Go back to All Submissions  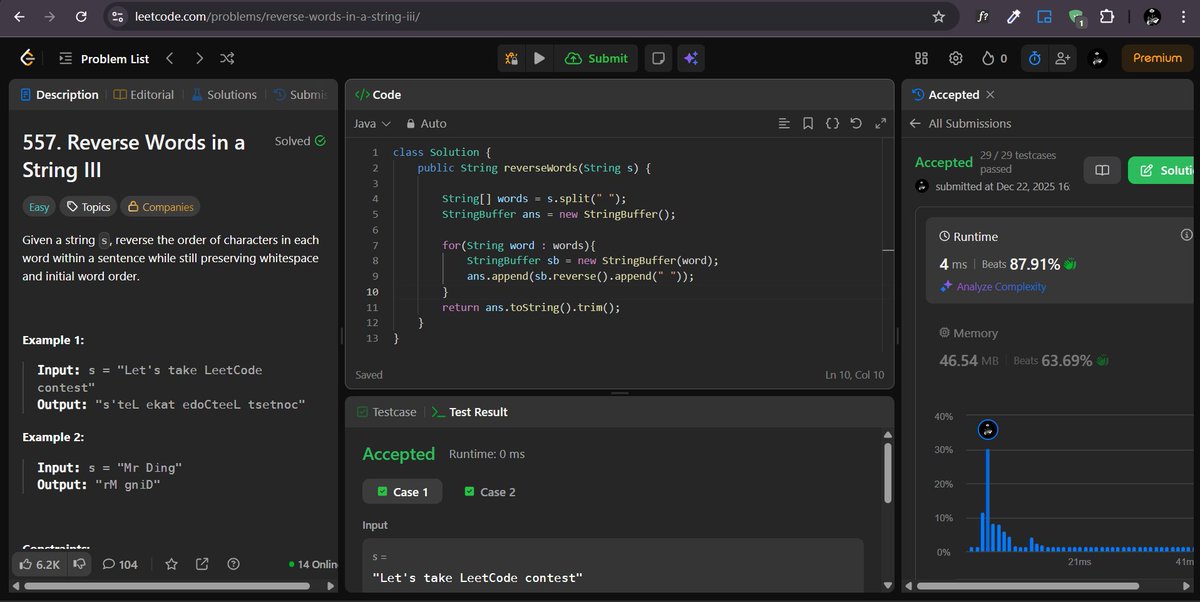click(x=961, y=124)
